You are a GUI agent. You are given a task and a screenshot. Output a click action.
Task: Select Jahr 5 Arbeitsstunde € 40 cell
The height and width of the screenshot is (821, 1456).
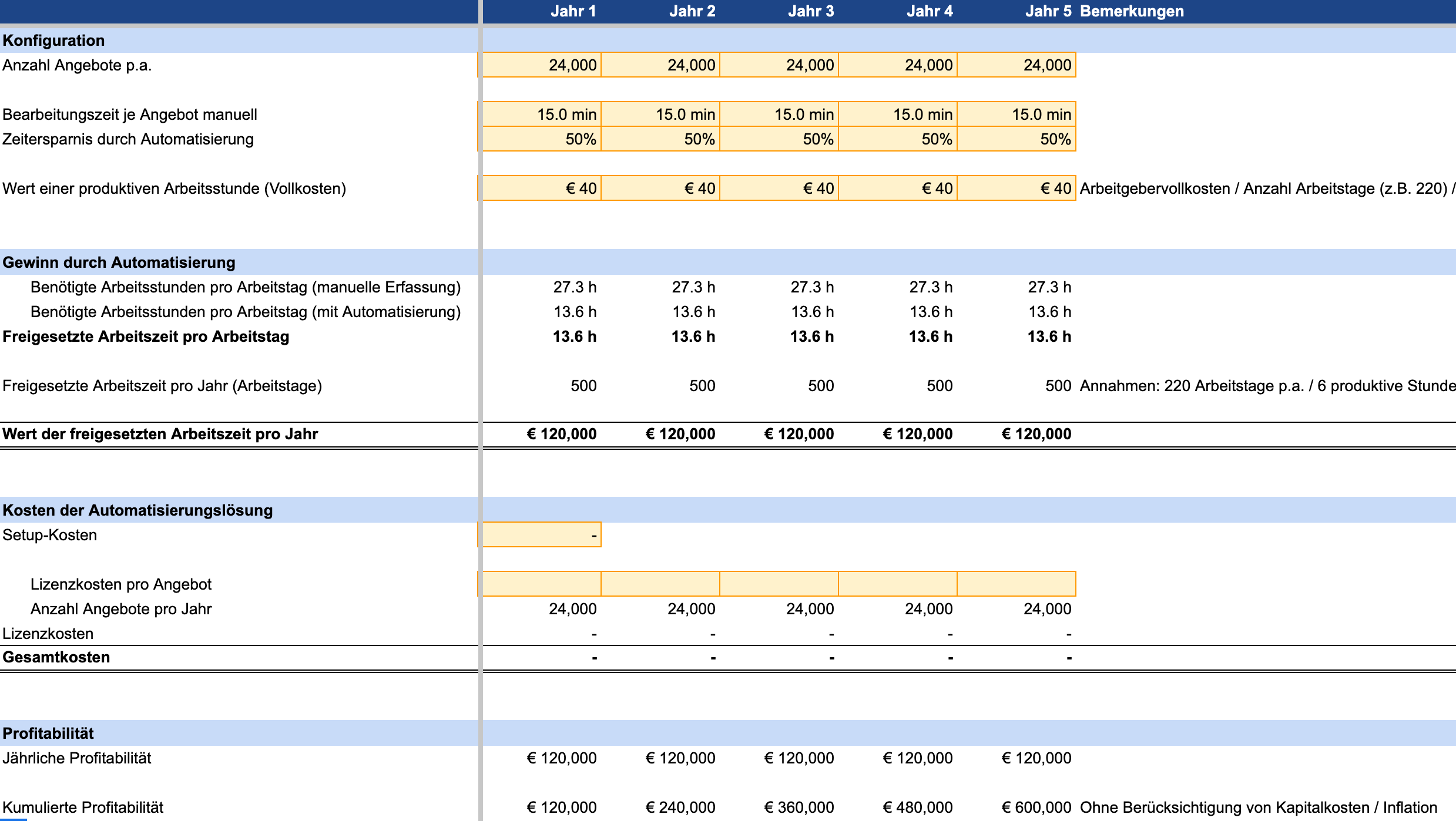[1016, 188]
